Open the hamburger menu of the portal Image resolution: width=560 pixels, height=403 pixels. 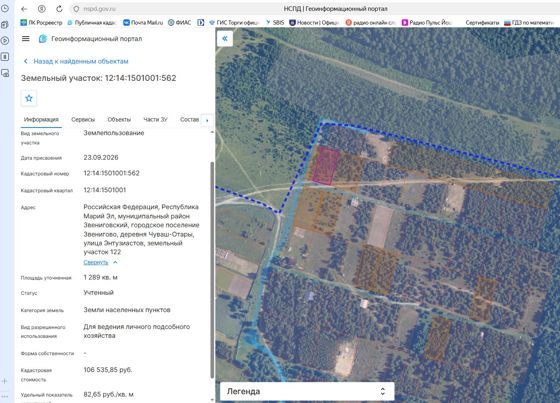[26, 39]
